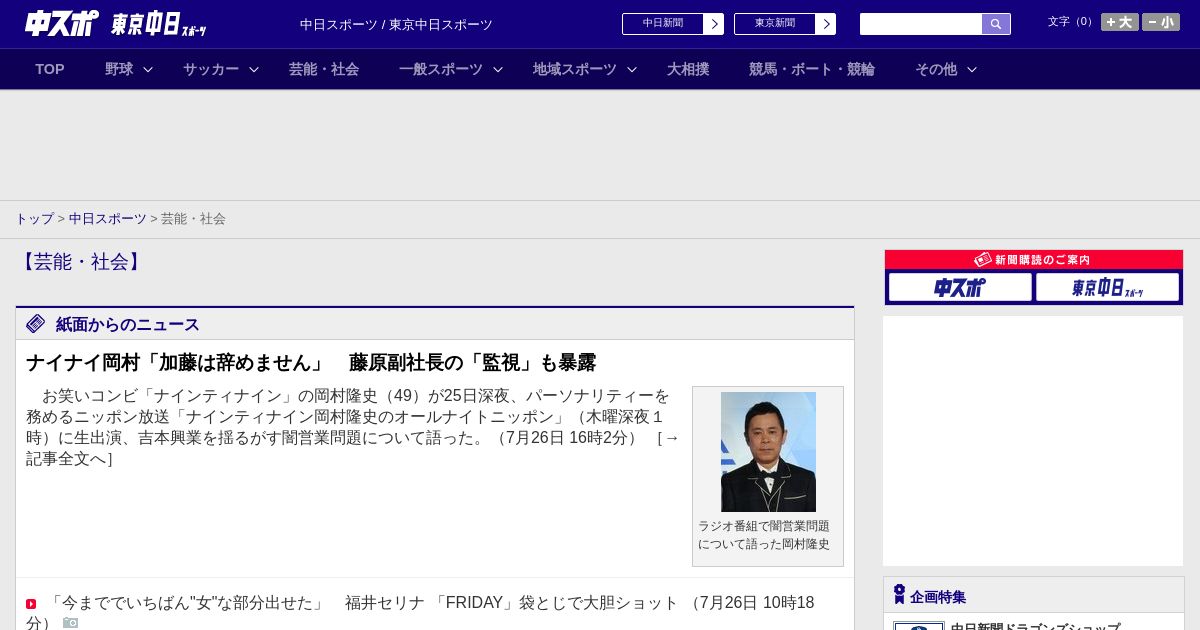Click the 紙面からのニュース section icon

click(x=36, y=324)
